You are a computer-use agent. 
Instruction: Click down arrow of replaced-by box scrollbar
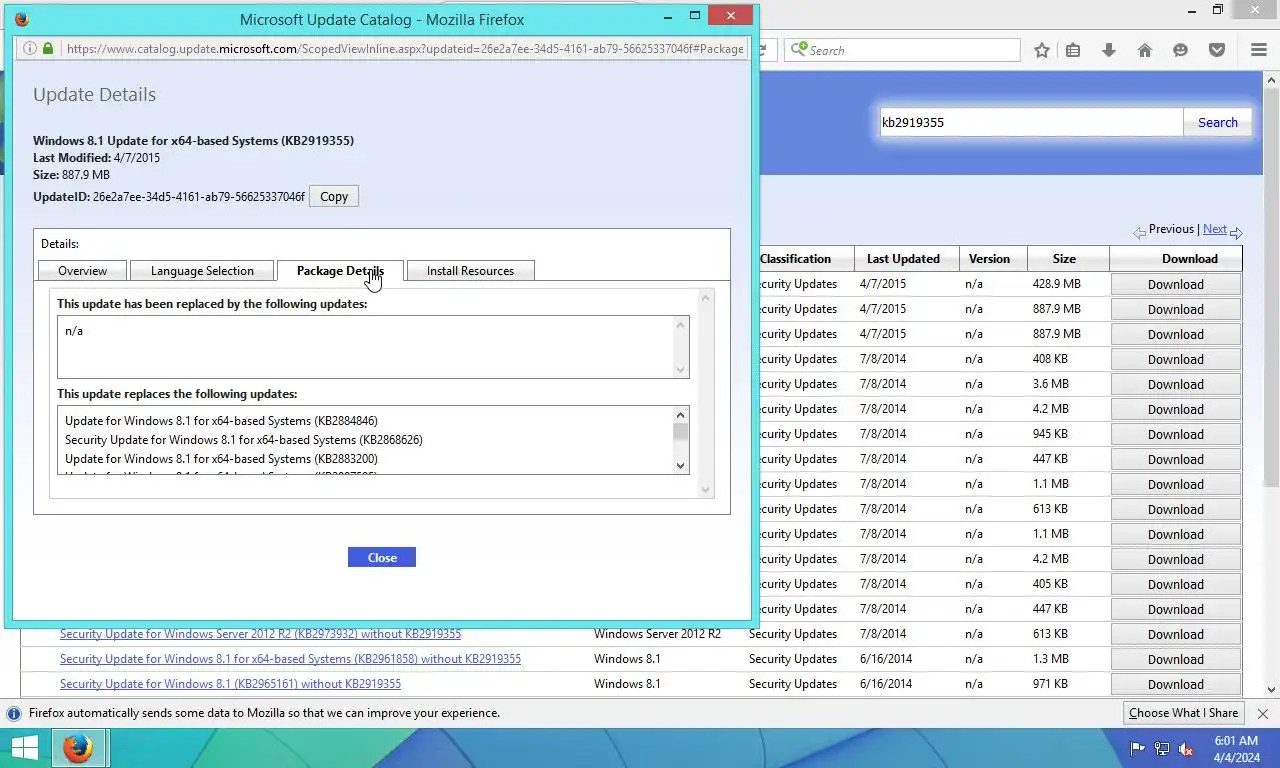tap(681, 370)
